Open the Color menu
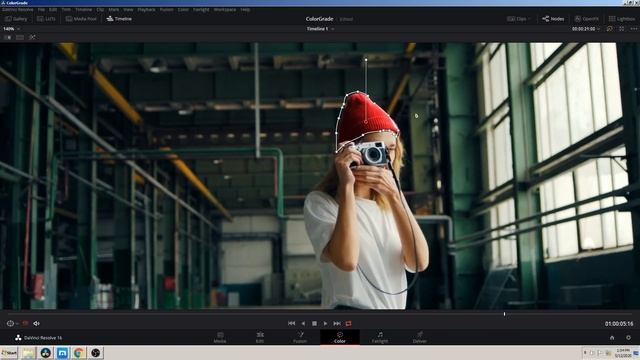The width and height of the screenshot is (640, 360). pos(183,9)
